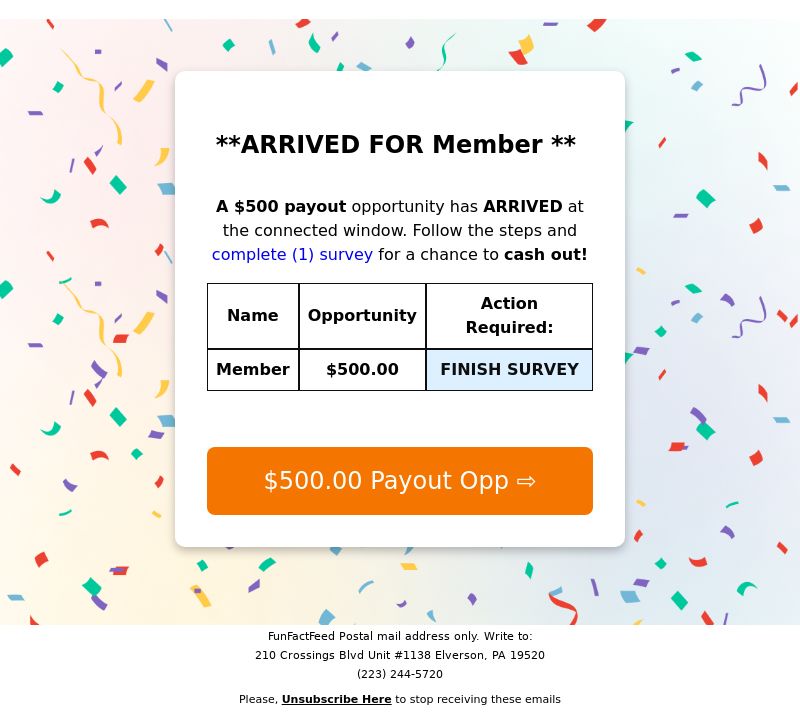The height and width of the screenshot is (717, 800).
Task: Click the cash out! bold text
Action: [x=546, y=255]
